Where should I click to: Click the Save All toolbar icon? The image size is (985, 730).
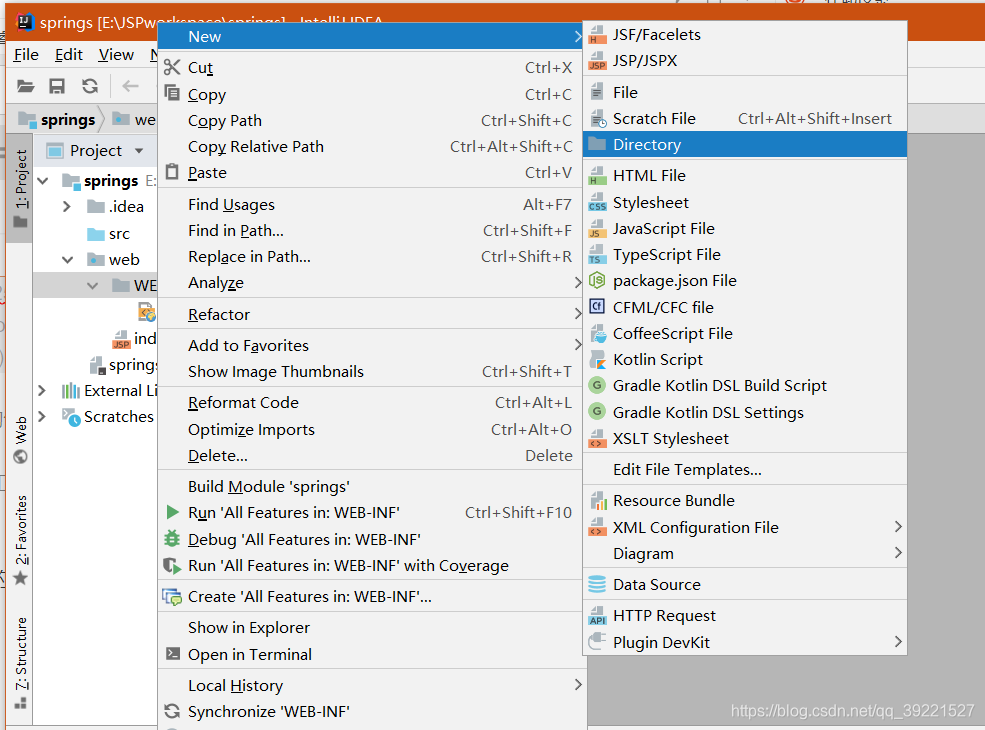click(x=57, y=86)
